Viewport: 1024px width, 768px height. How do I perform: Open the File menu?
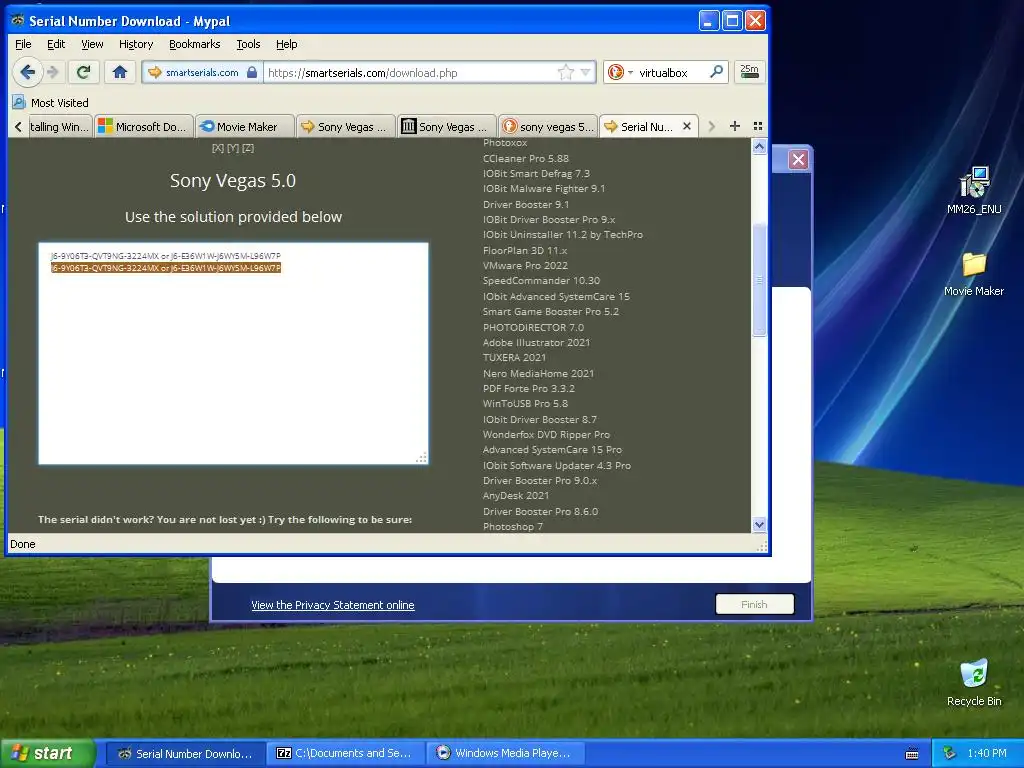(23, 44)
